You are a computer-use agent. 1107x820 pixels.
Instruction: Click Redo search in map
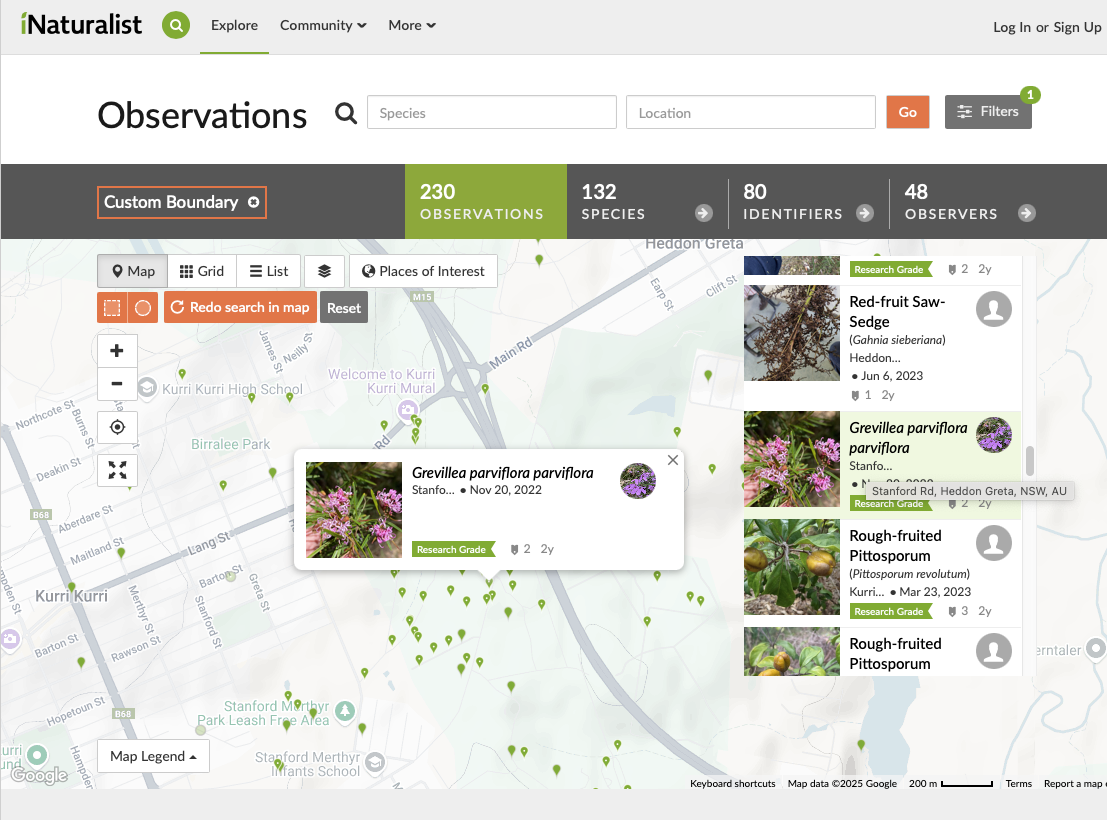(240, 308)
